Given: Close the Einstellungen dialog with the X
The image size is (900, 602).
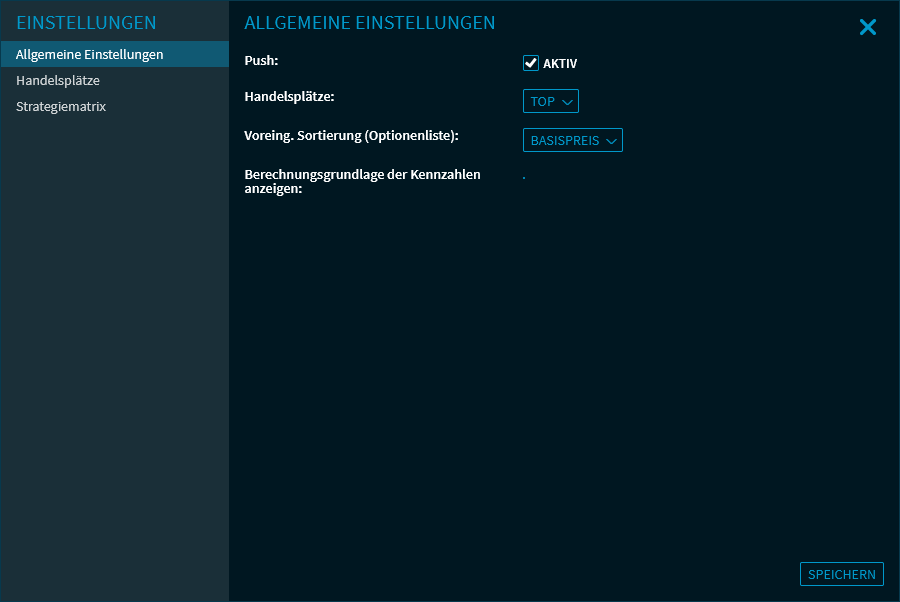Looking at the screenshot, I should 867,28.
